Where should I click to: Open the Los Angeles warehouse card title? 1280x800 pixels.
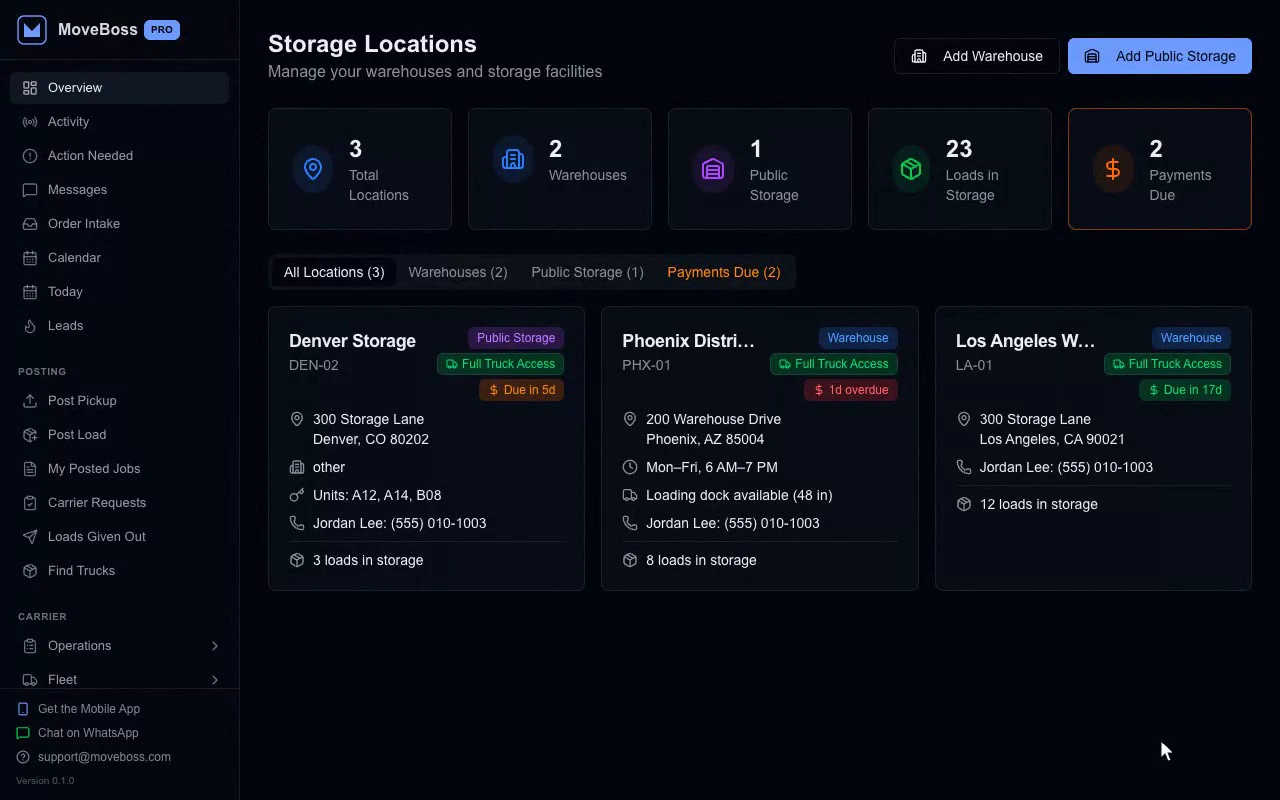click(1026, 341)
